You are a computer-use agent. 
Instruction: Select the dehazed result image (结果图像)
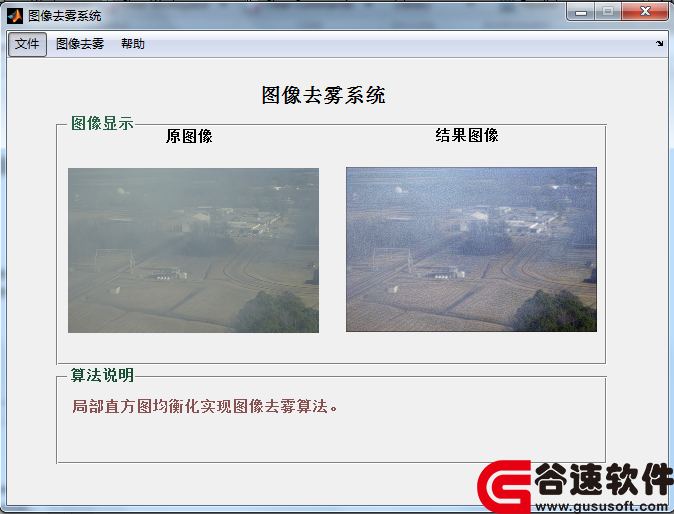(471, 249)
